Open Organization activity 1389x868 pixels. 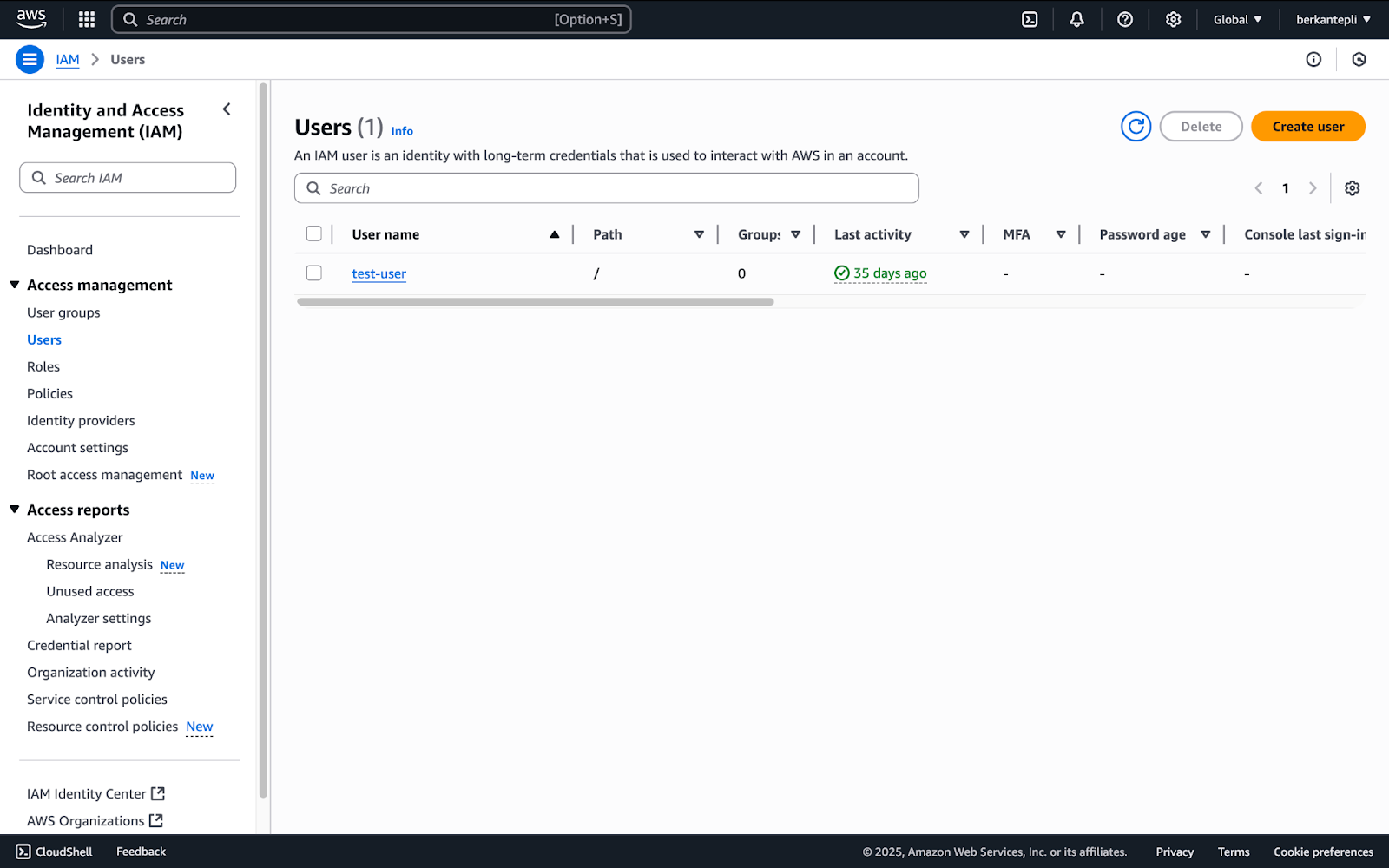90,672
